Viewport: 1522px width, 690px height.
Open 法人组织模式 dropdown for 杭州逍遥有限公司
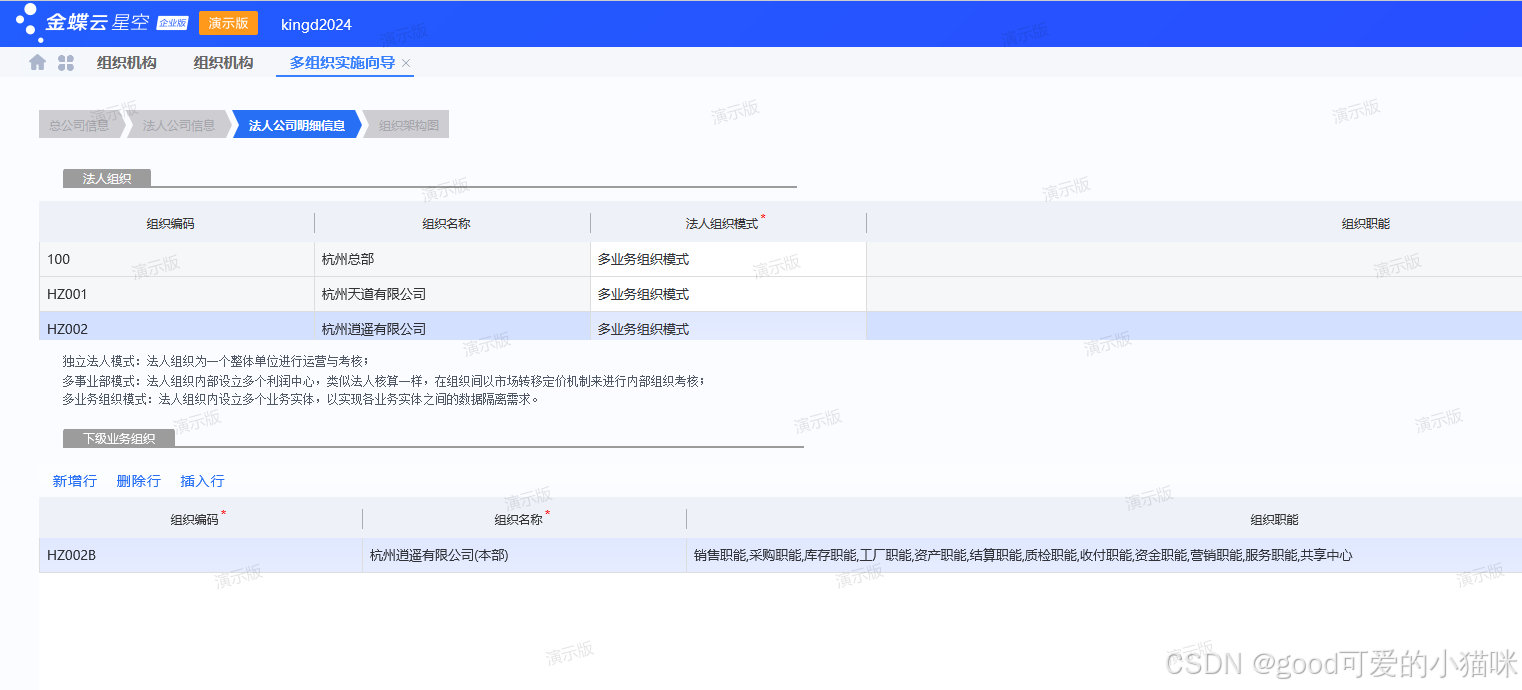tap(728, 327)
